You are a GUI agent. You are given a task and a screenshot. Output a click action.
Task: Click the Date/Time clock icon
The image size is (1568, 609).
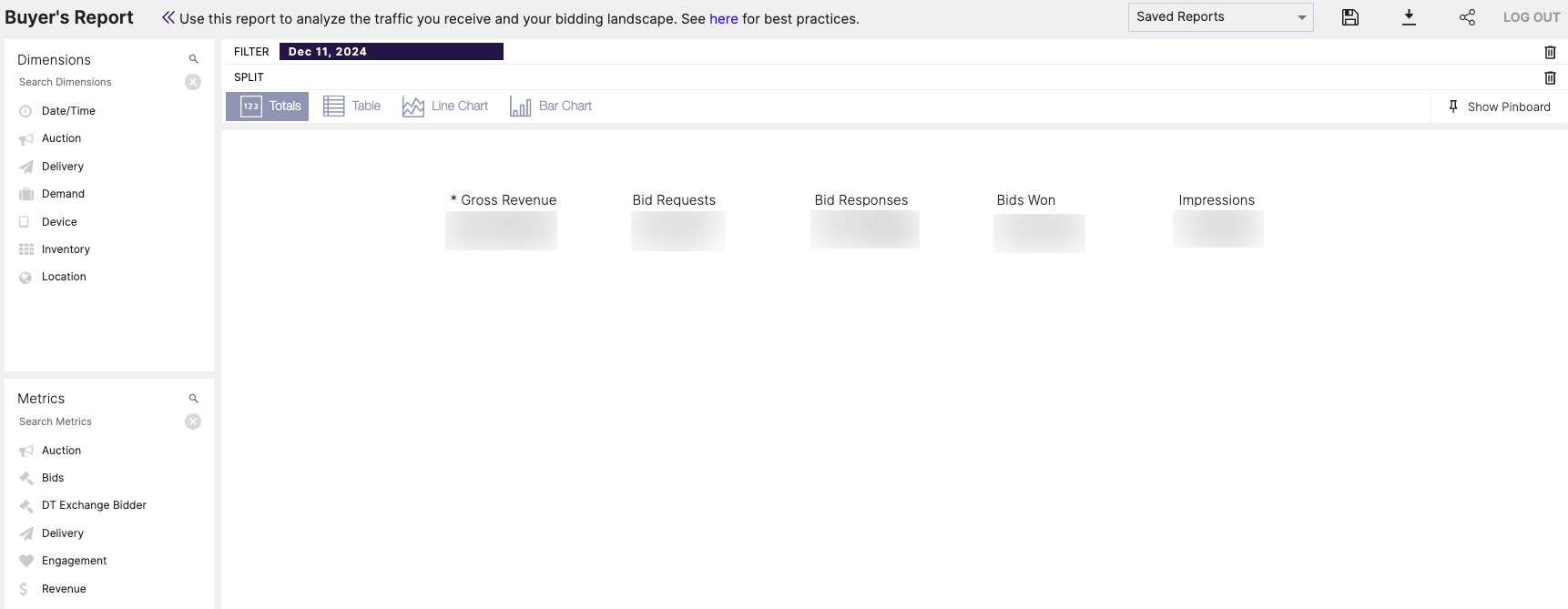[x=25, y=111]
